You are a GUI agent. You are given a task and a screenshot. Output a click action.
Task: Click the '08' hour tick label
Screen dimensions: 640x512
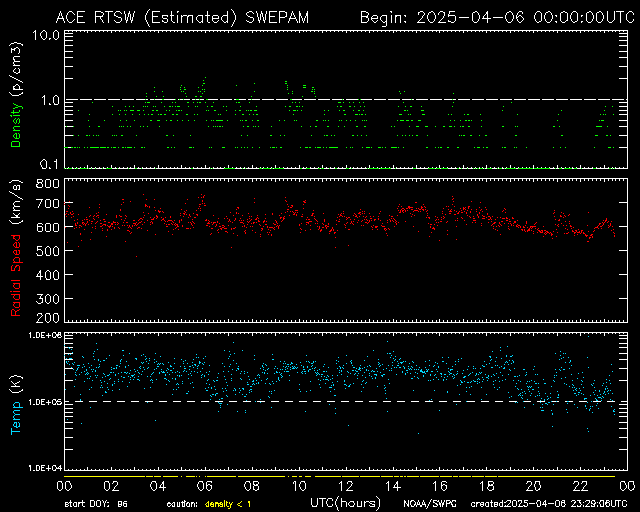tap(252, 486)
